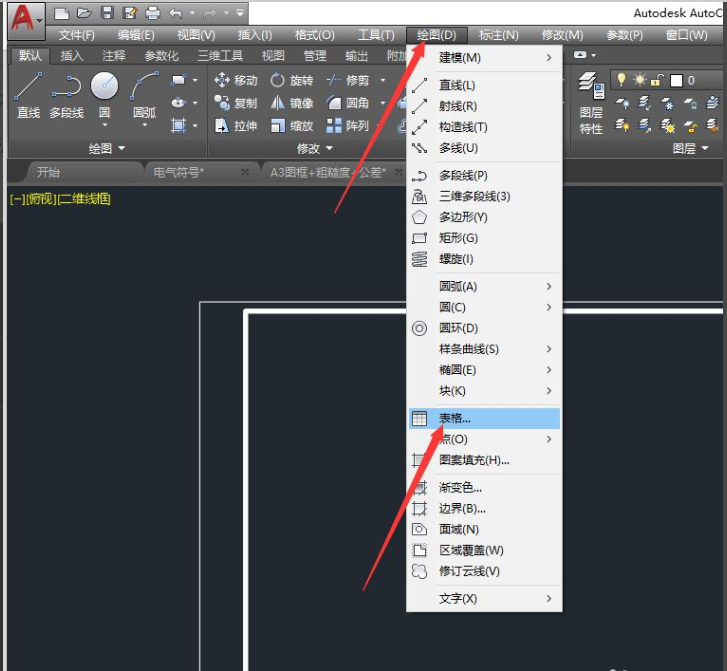Click the Scale (缩放) tool
Image resolution: width=727 pixels, height=671 pixels.
click(x=292, y=125)
